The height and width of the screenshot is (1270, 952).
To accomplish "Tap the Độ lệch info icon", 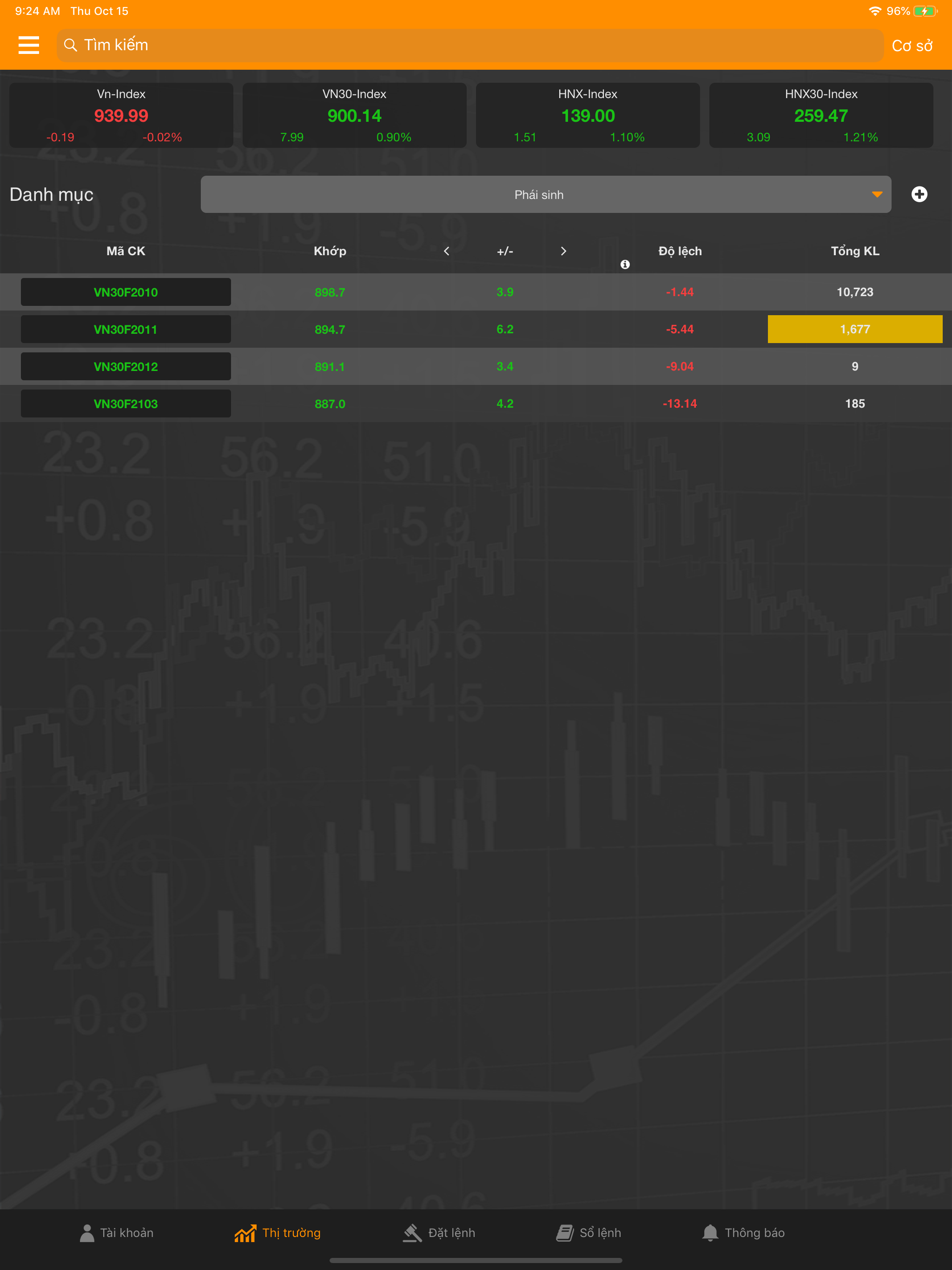I will [625, 264].
